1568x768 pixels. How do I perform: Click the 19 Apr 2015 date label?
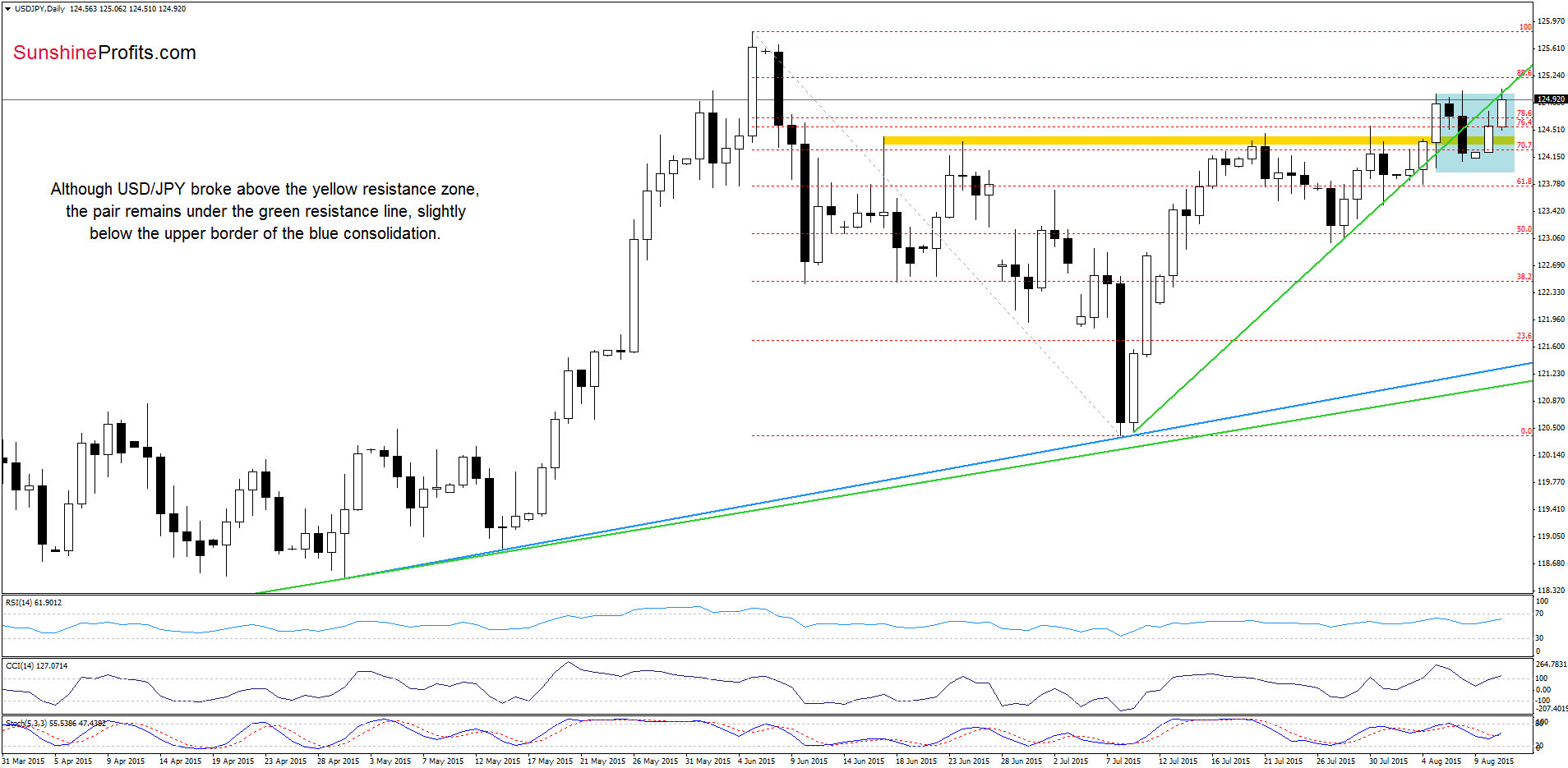[x=233, y=761]
